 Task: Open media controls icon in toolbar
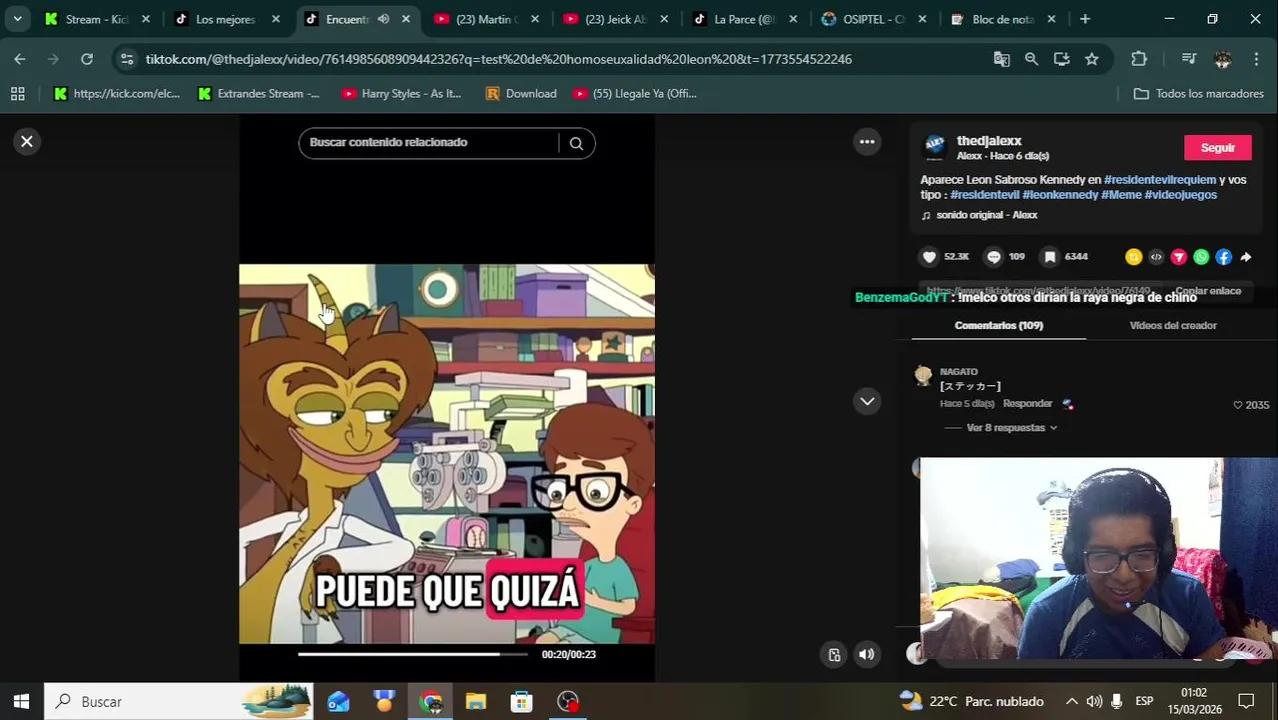tap(1189, 59)
